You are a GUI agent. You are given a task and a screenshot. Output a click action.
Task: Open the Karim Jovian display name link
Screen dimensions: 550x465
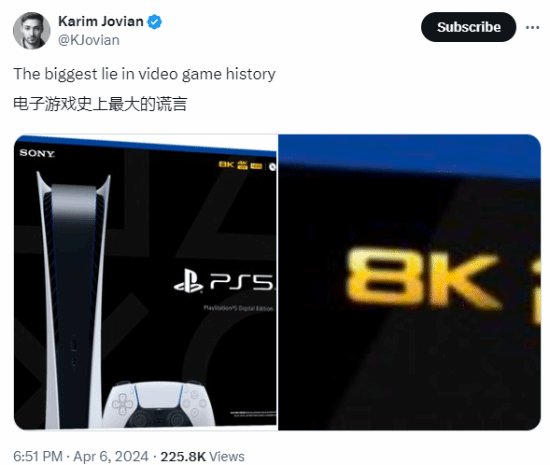click(101, 21)
